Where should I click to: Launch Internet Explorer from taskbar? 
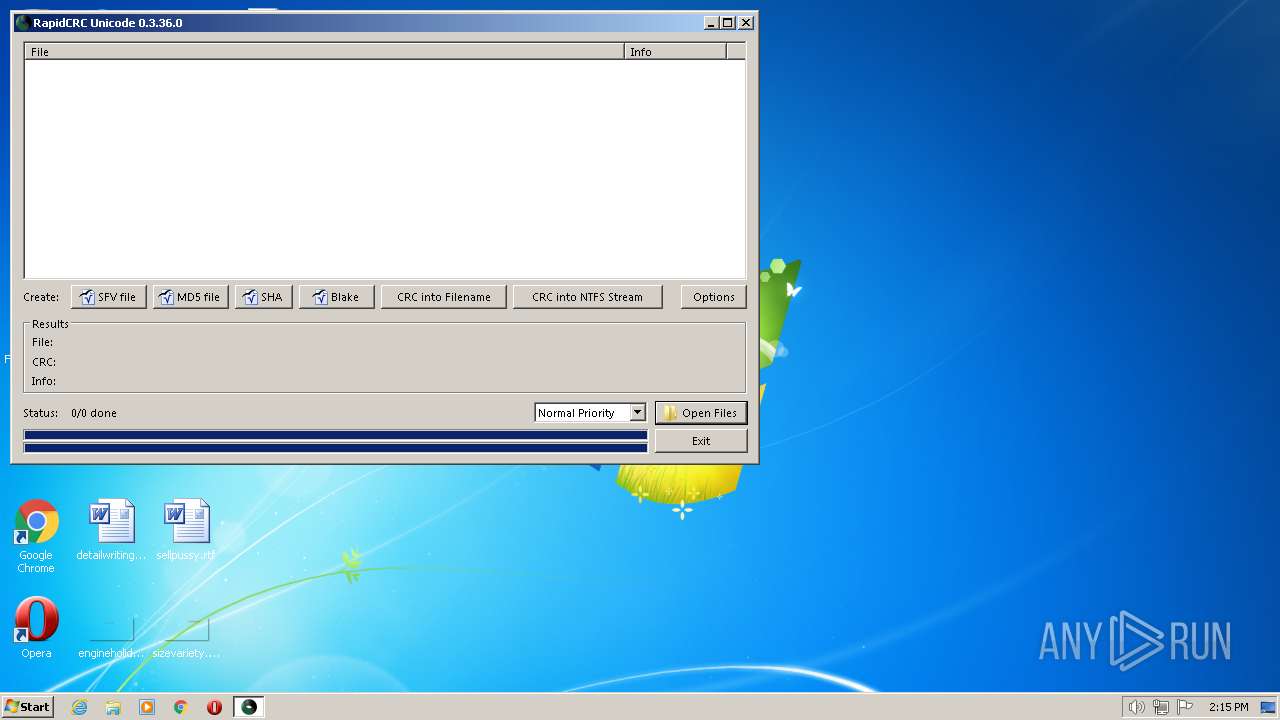(79, 707)
